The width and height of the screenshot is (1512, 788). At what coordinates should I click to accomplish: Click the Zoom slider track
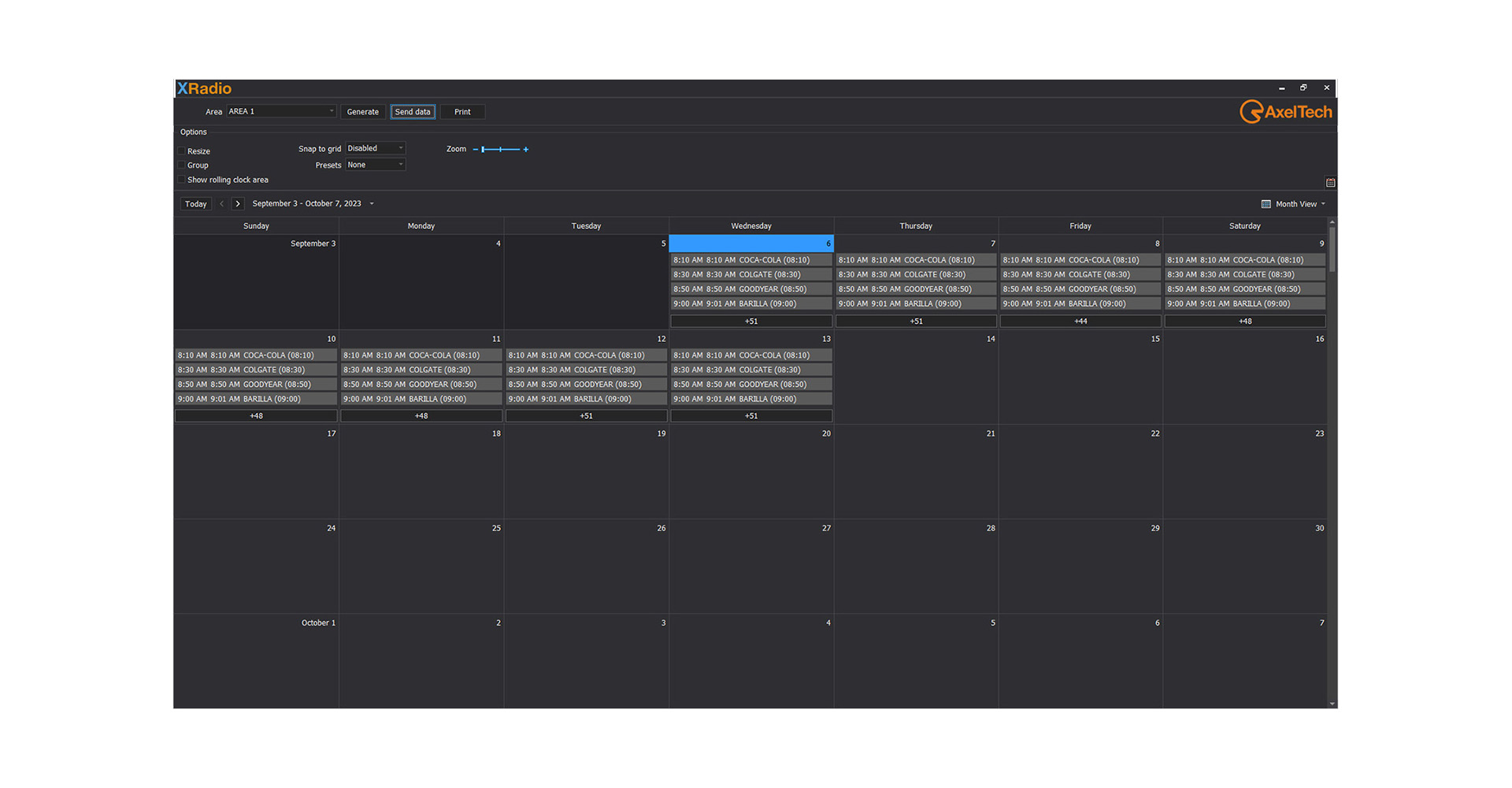pos(501,150)
